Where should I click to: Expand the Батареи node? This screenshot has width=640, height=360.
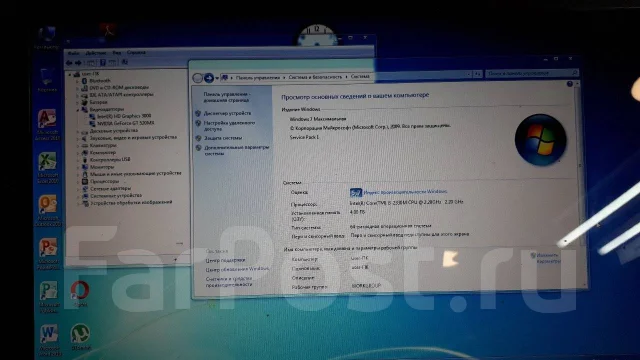[x=78, y=102]
